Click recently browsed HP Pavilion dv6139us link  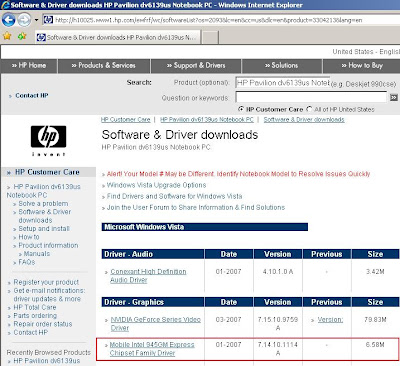click(x=47, y=361)
